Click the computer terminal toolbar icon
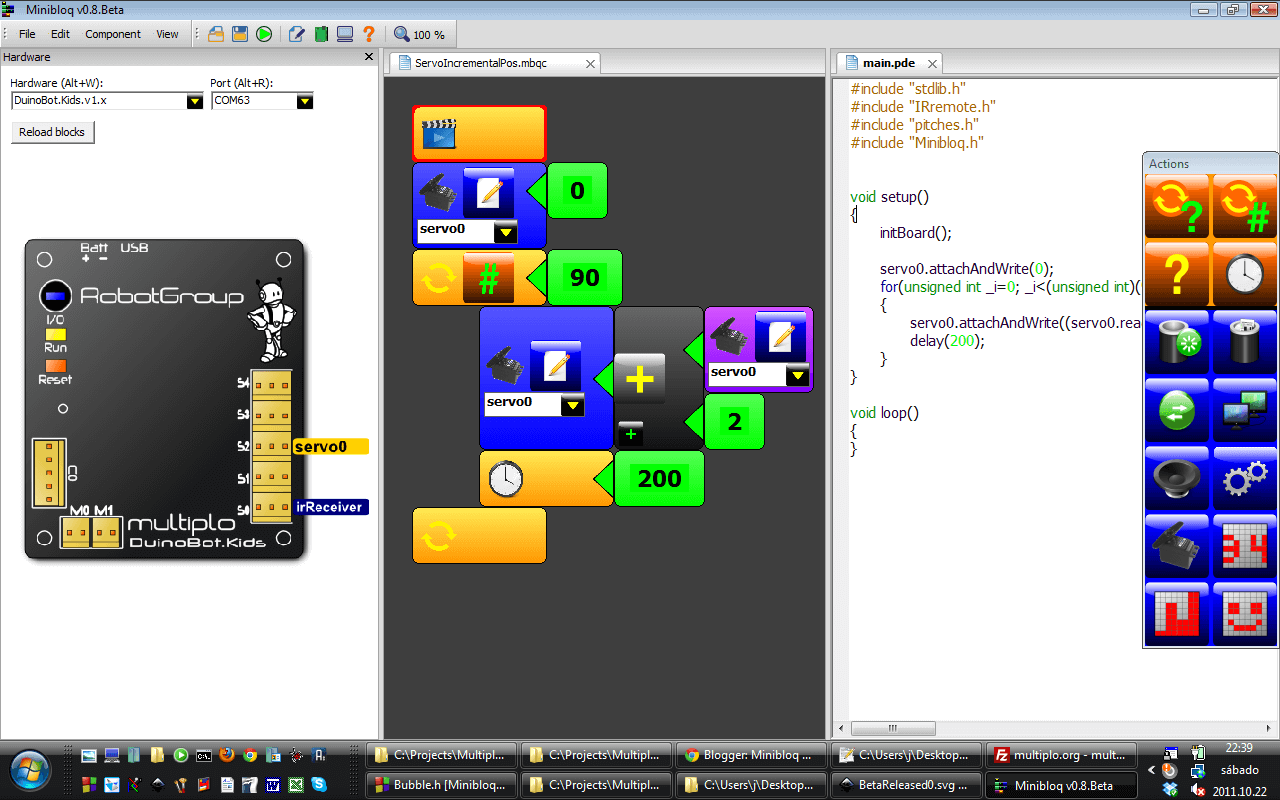This screenshot has width=1280, height=800. point(345,34)
